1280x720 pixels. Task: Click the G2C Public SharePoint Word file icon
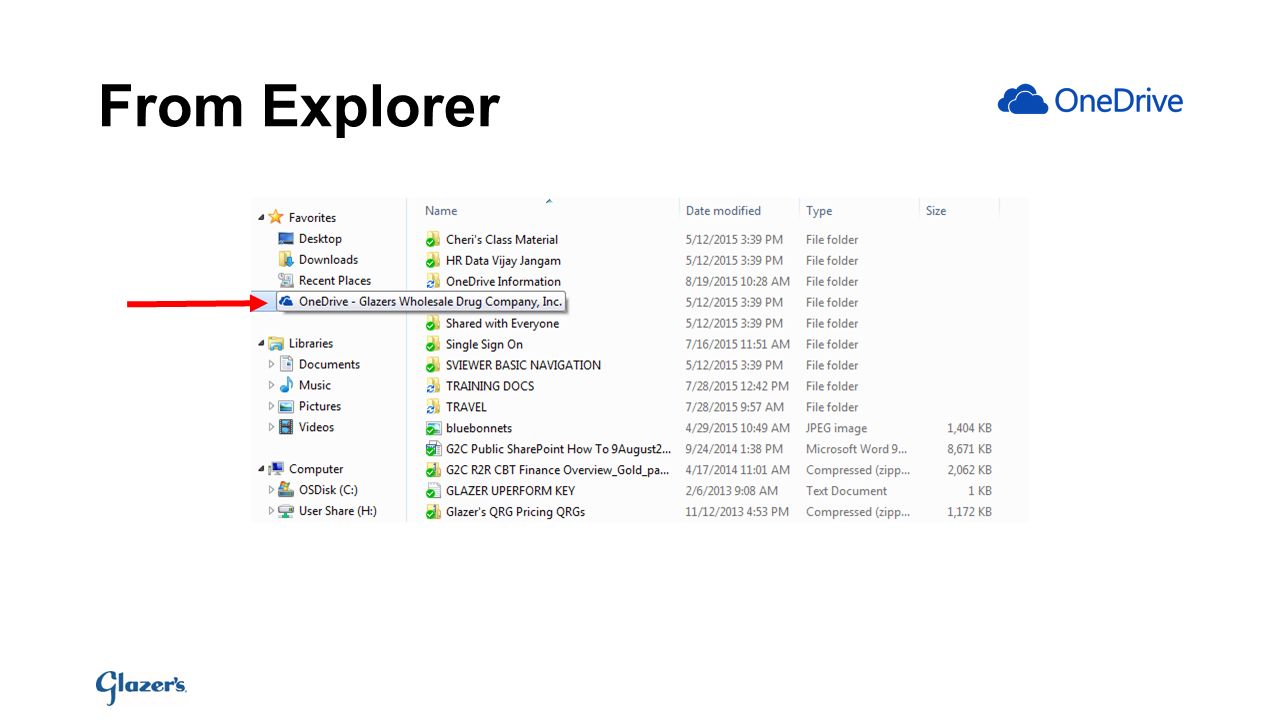[433, 449]
